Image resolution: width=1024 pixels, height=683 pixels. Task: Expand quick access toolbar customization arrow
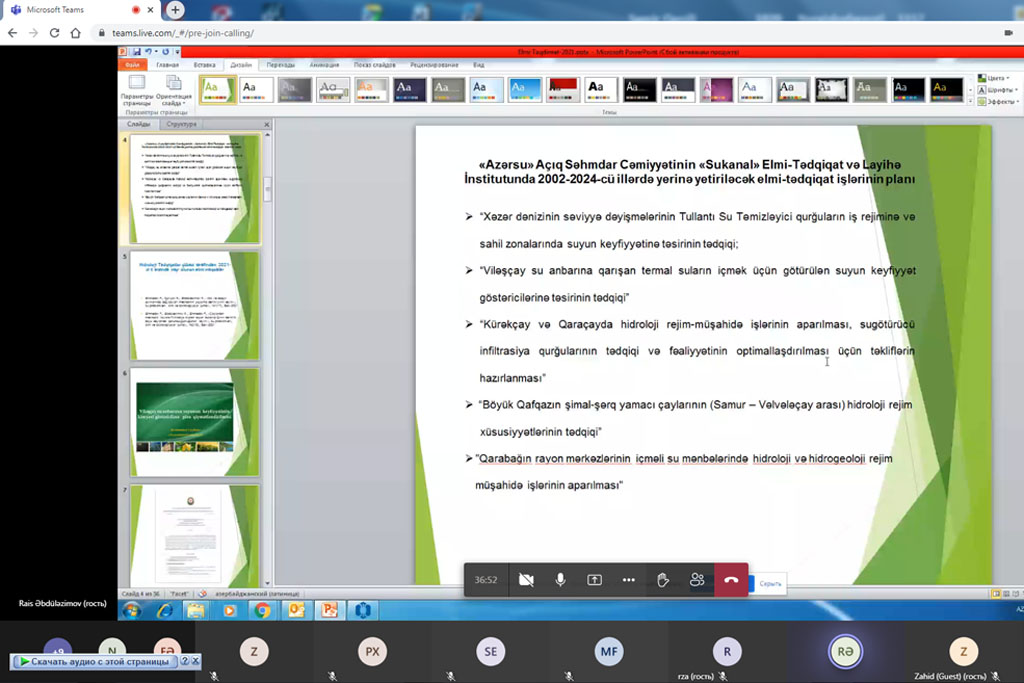[x=177, y=52]
